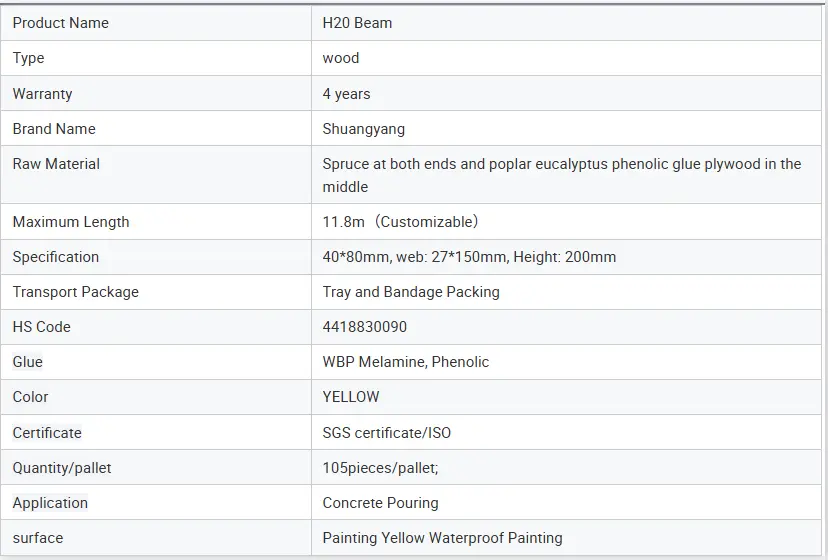Click the 'Product Name' label cell
This screenshot has height=560, width=828.
pyautogui.click(x=60, y=23)
